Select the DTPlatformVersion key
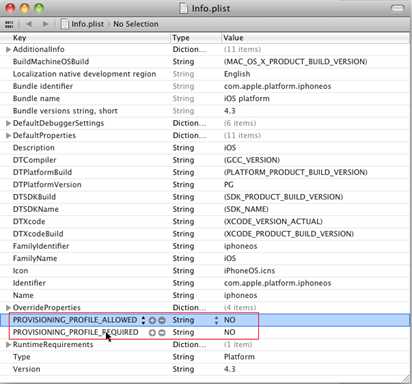412x384 pixels. click(47, 185)
